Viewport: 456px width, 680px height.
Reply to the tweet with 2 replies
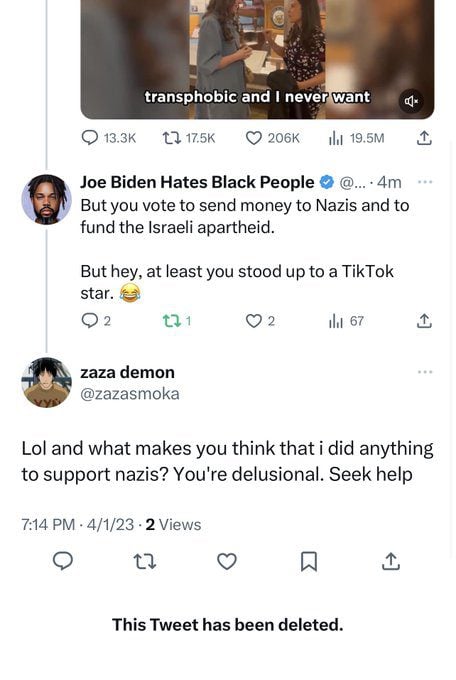tap(89, 321)
